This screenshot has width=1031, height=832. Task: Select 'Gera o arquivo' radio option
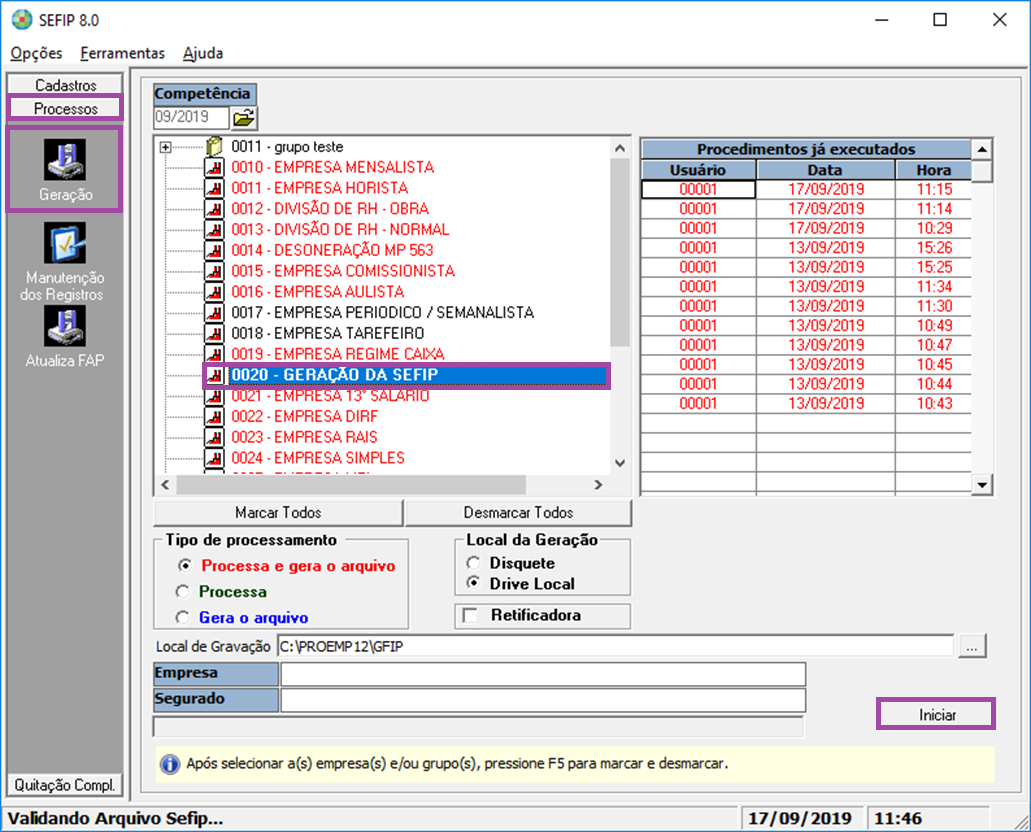click(x=183, y=618)
